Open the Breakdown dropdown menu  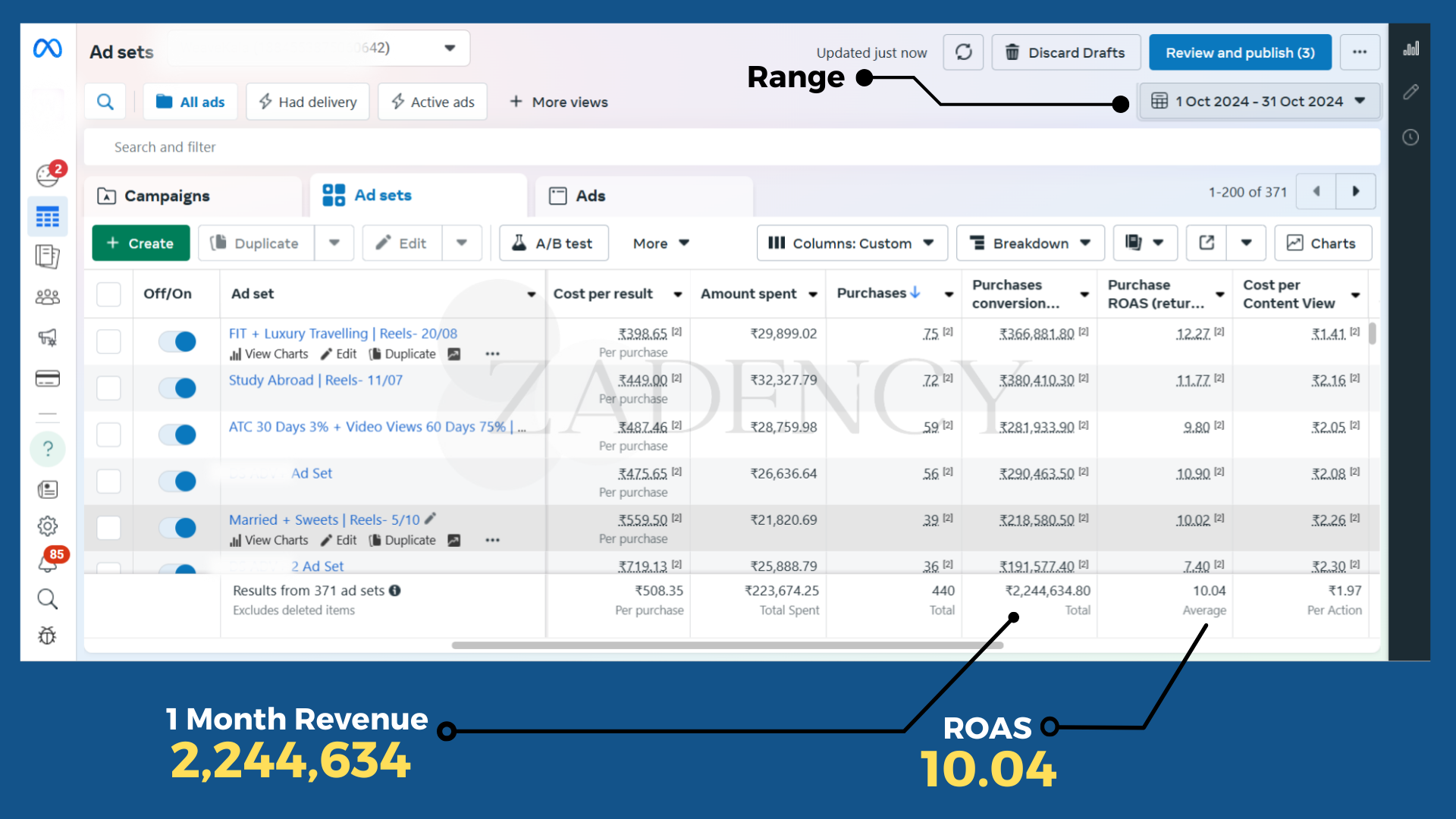tap(1031, 243)
